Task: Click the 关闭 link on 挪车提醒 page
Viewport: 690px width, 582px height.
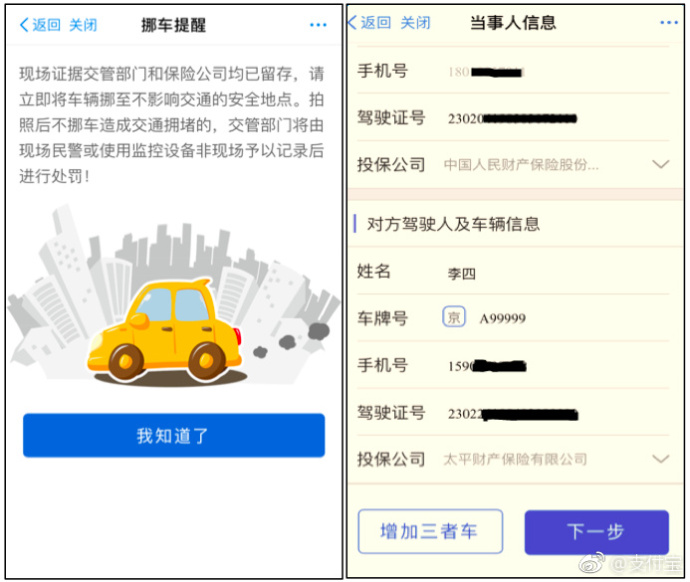Action: coord(83,25)
